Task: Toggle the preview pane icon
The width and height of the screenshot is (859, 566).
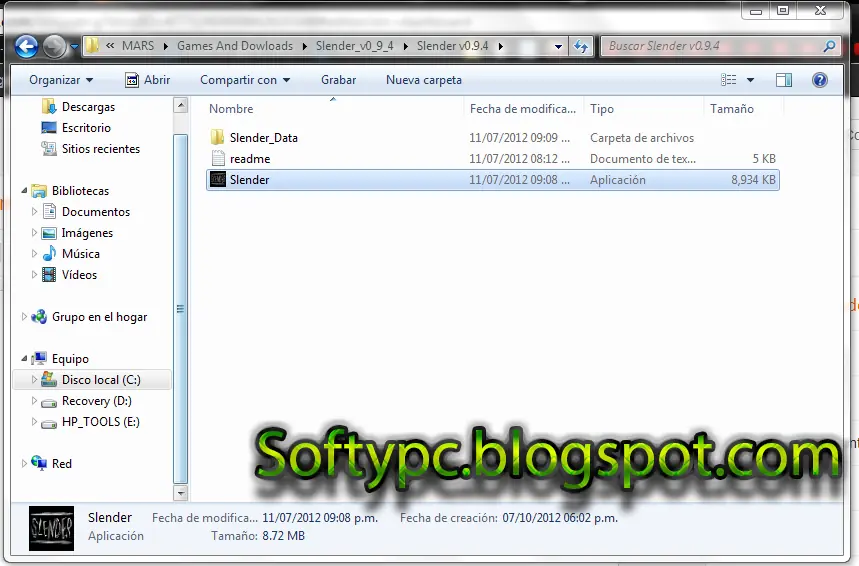Action: click(784, 80)
